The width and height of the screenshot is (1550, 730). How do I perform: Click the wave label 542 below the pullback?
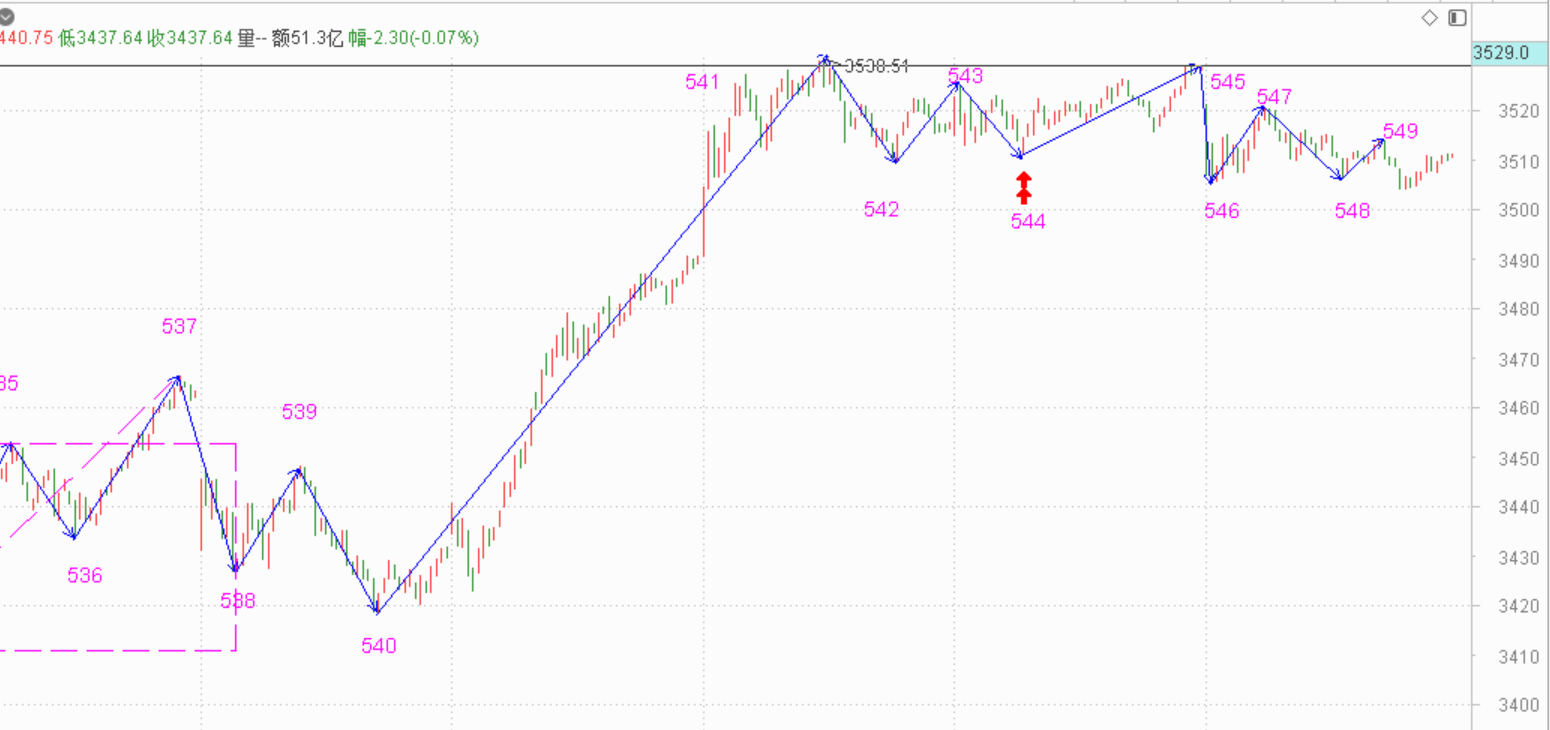point(881,209)
